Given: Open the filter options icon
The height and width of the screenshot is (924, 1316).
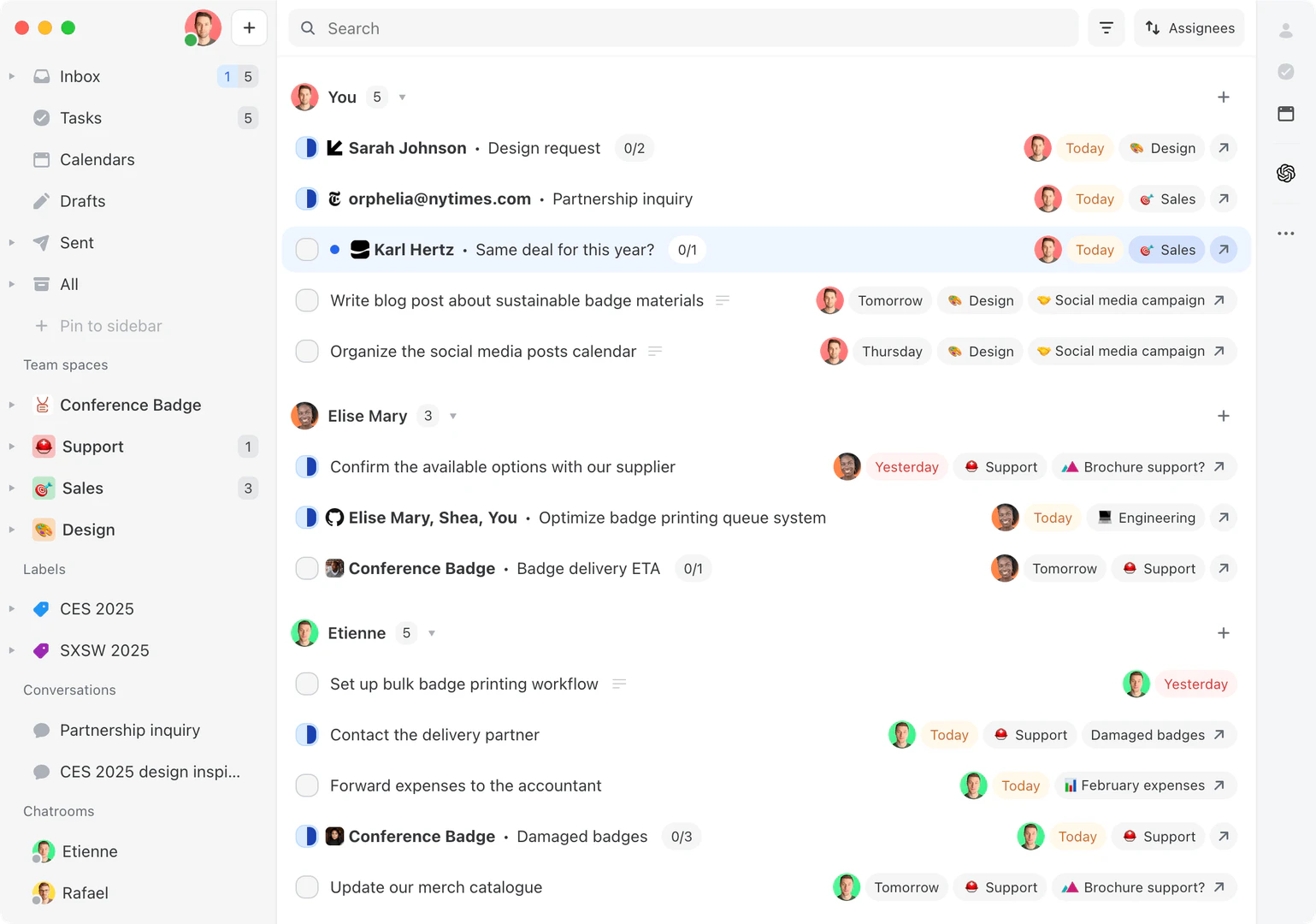Looking at the screenshot, I should 1106,28.
